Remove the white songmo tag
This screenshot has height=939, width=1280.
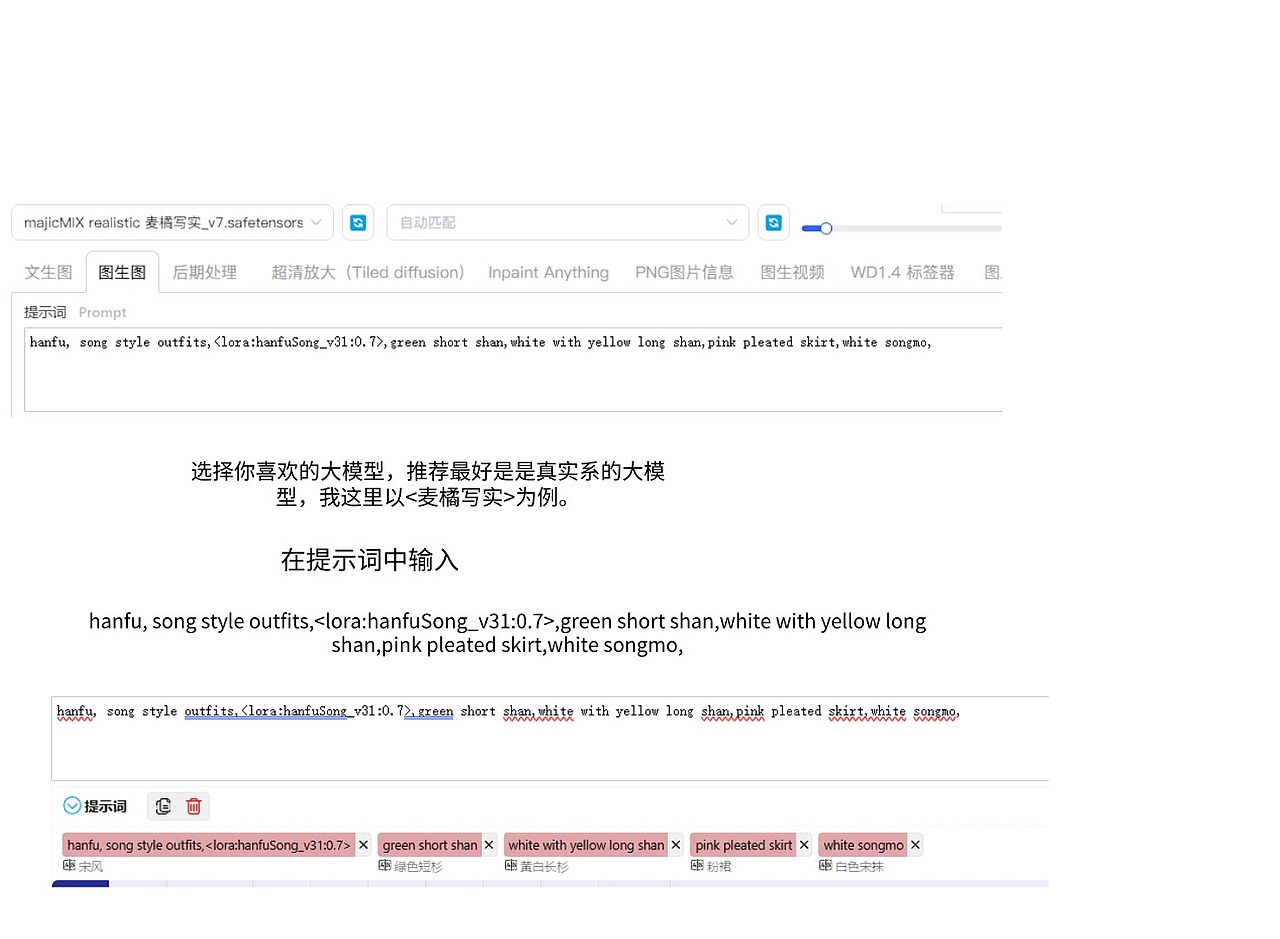[x=915, y=845]
